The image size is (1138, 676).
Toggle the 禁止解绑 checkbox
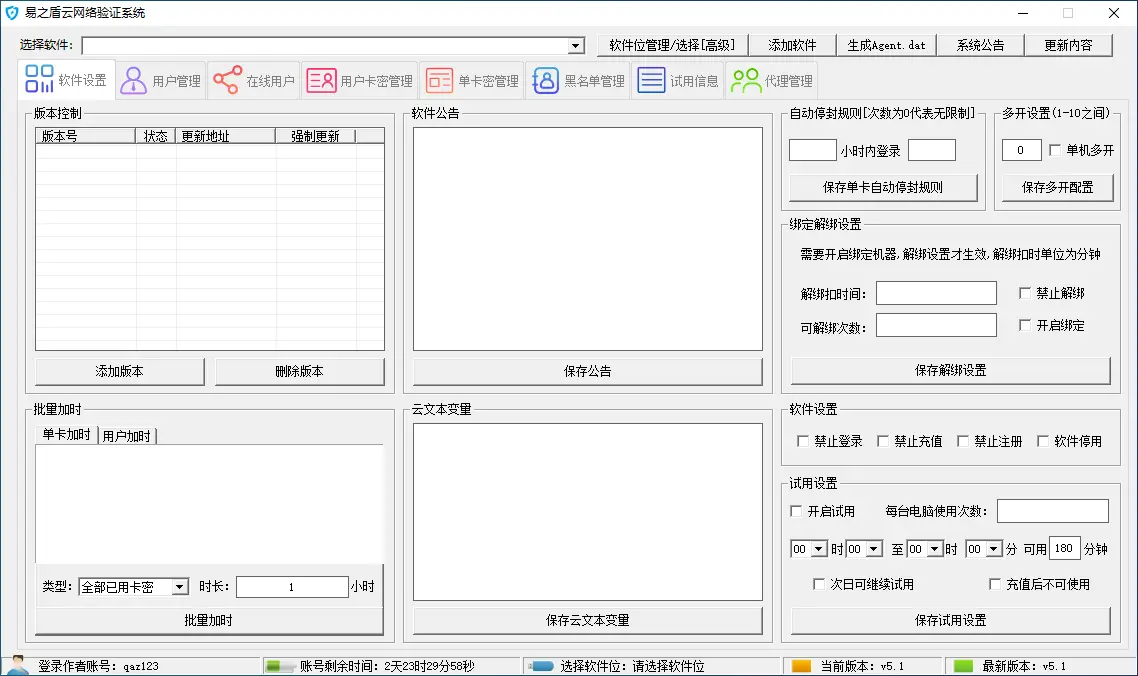[1024, 293]
